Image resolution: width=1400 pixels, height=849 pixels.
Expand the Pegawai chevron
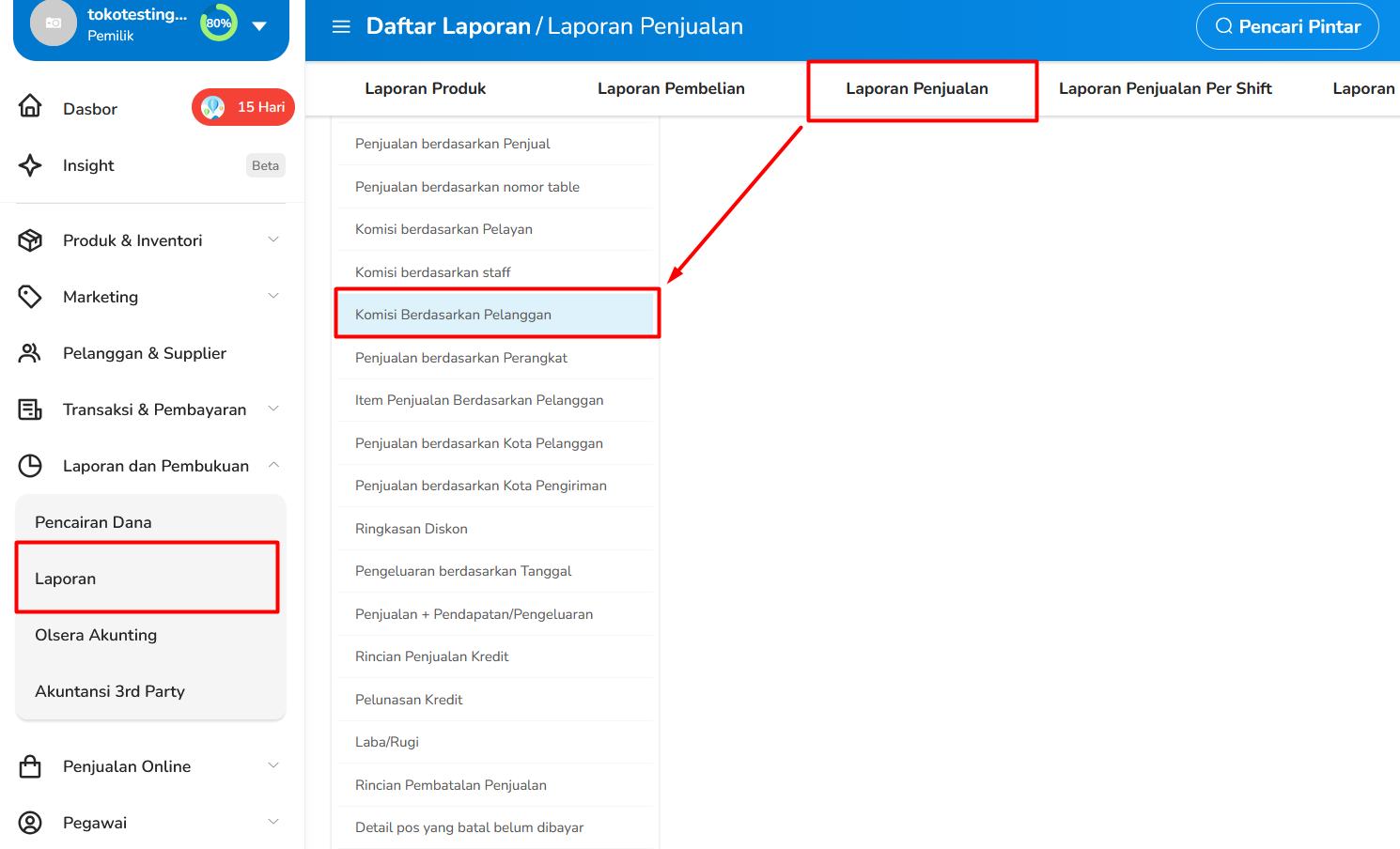point(273,822)
